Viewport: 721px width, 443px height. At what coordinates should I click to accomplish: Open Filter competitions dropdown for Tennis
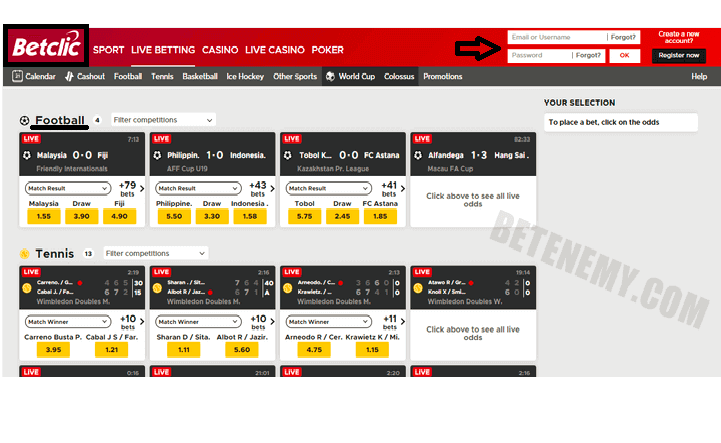[x=155, y=253]
